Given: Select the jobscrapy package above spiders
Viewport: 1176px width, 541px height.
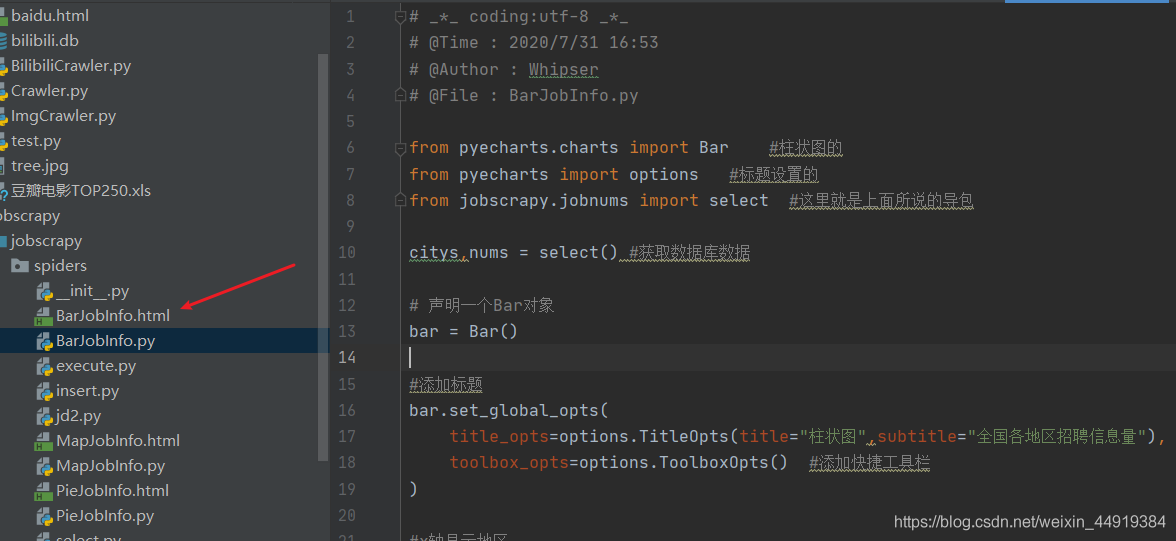Looking at the screenshot, I should coord(46,241).
